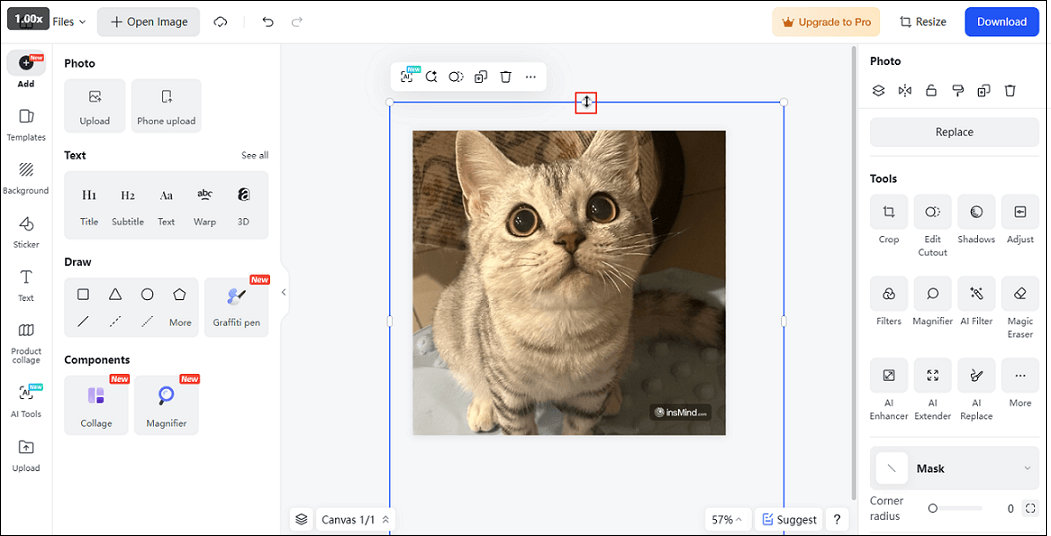Click the AI tool in floating toolbar
Screen dimensions: 1051x536
click(408, 76)
